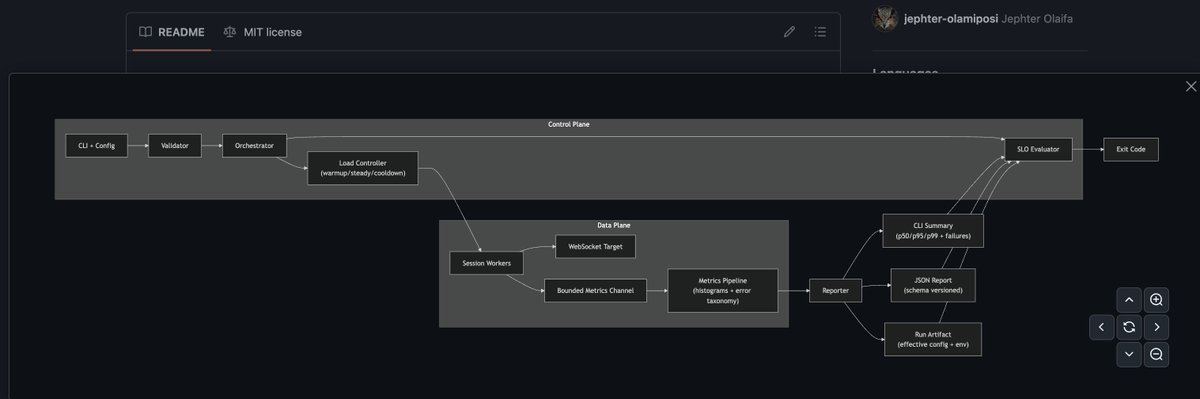
Task: Switch to the MIT license tab
Action: (x=262, y=32)
